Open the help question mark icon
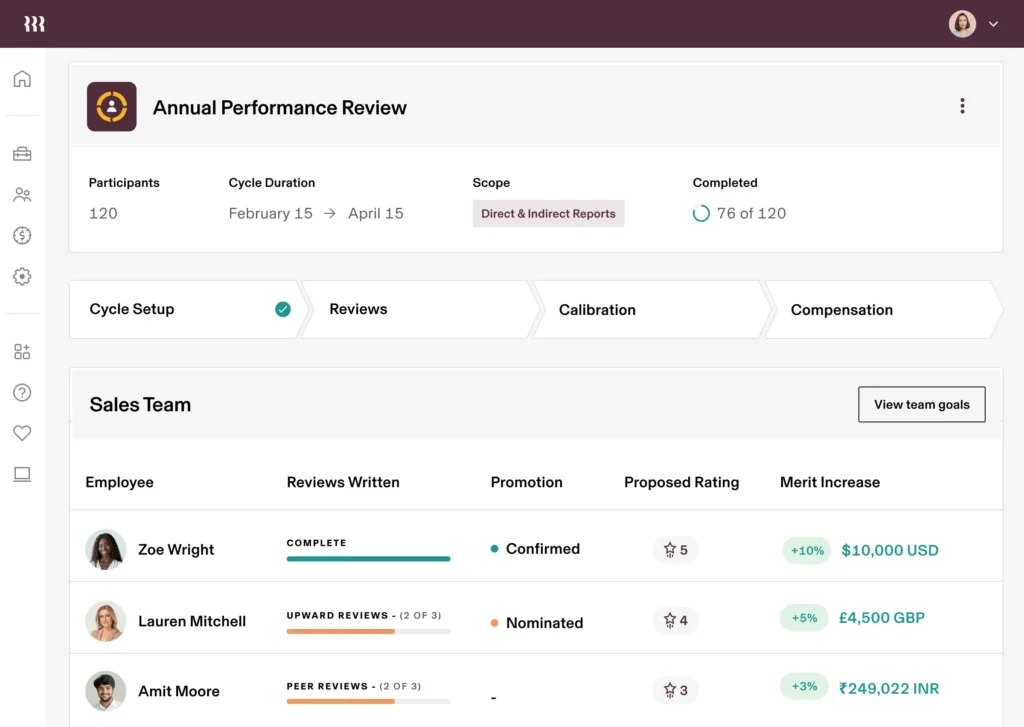This screenshot has height=727, width=1024. [x=22, y=392]
